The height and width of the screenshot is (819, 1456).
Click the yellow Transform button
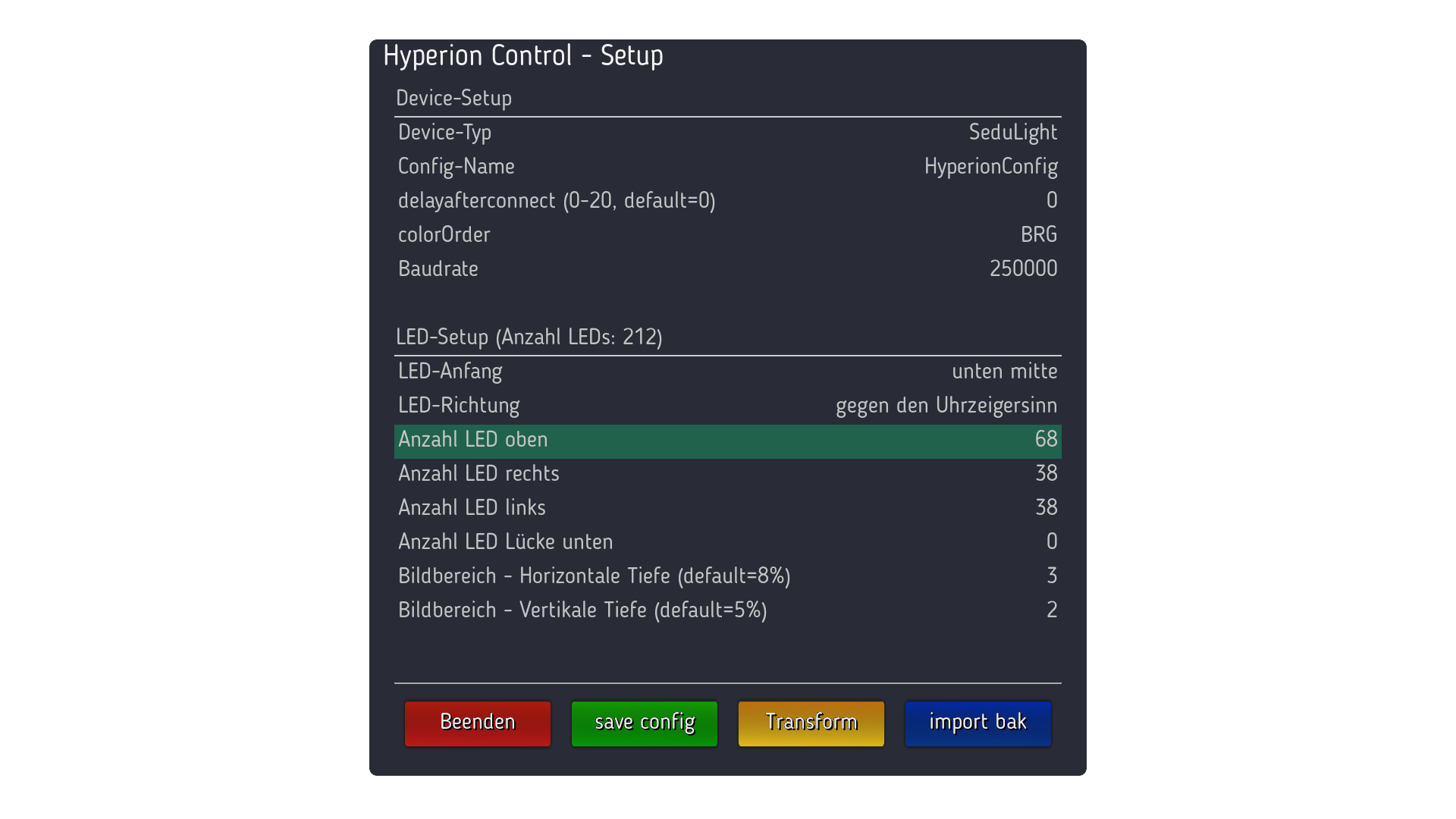[x=811, y=723]
